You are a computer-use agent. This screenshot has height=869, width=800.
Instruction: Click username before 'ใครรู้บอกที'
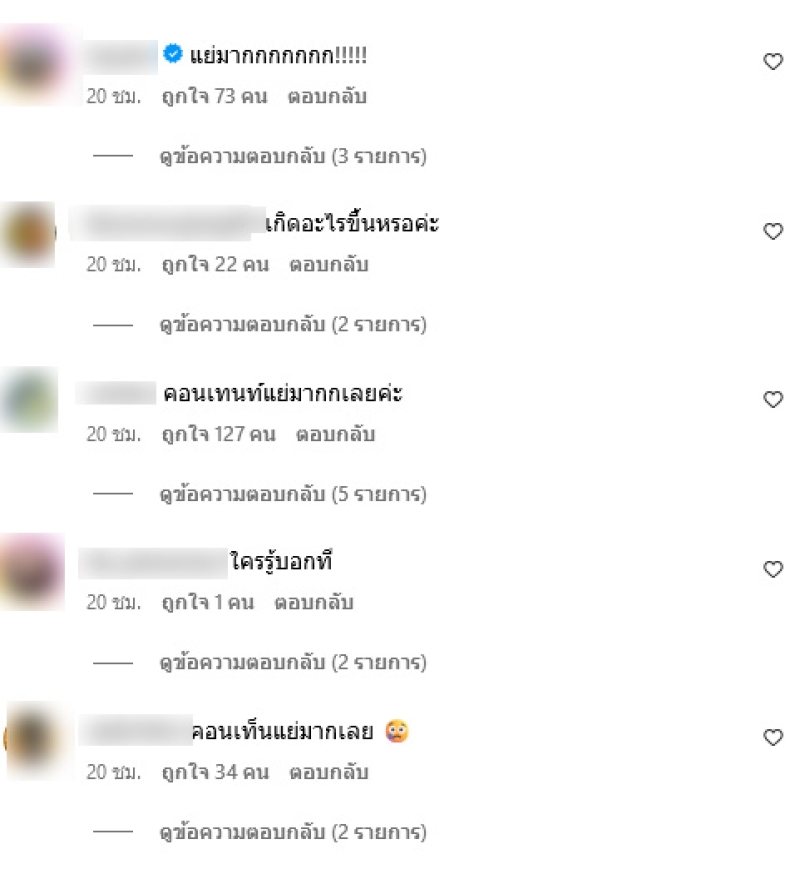click(153, 563)
